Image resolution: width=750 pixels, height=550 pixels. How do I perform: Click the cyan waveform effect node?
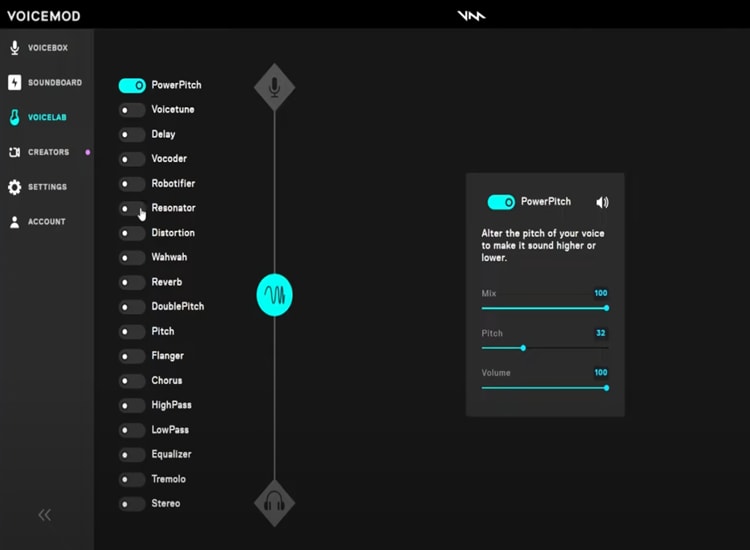coord(275,295)
